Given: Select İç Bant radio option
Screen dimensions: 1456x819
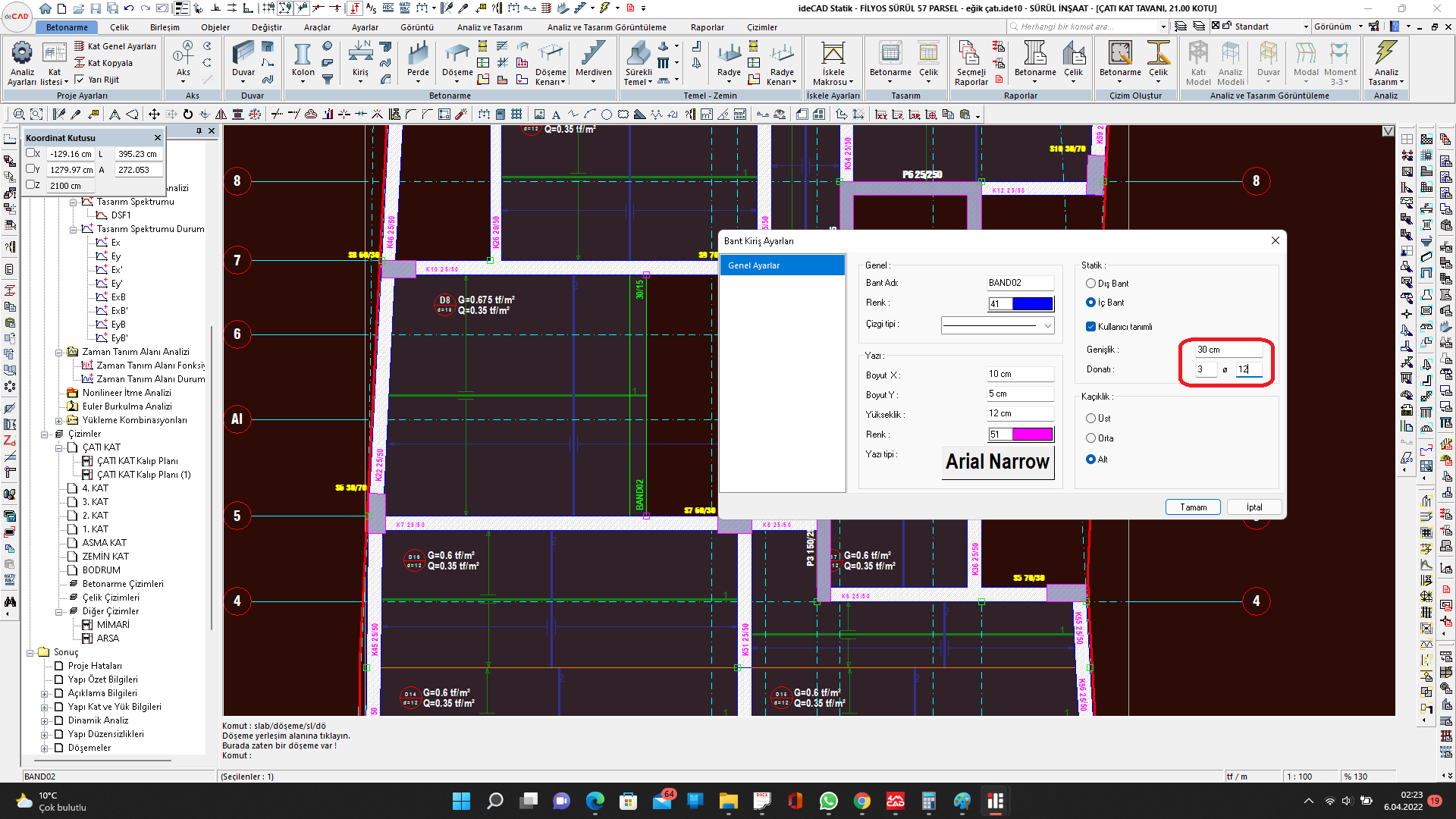Looking at the screenshot, I should (1090, 303).
